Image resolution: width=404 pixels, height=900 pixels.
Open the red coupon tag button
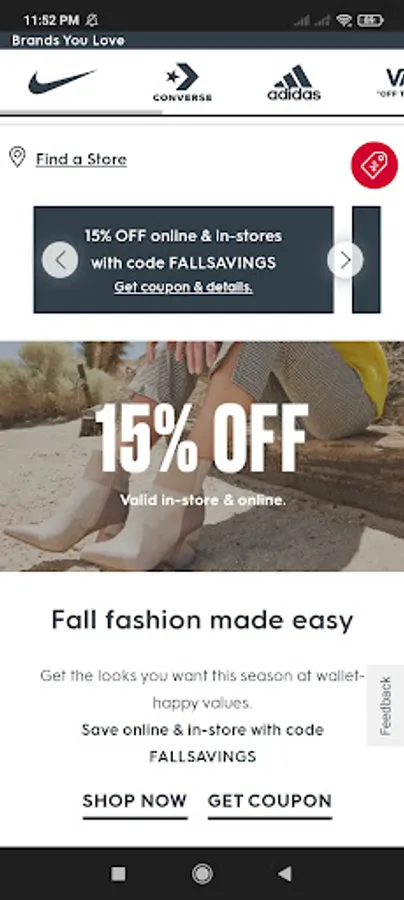(374, 165)
